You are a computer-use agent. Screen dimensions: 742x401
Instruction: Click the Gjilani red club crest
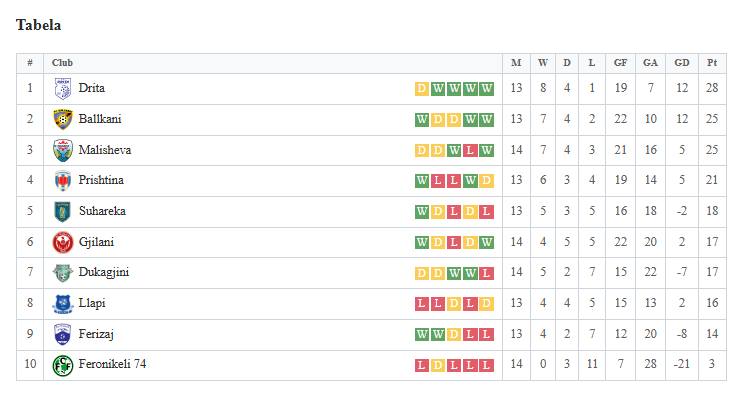pyautogui.click(x=62, y=242)
